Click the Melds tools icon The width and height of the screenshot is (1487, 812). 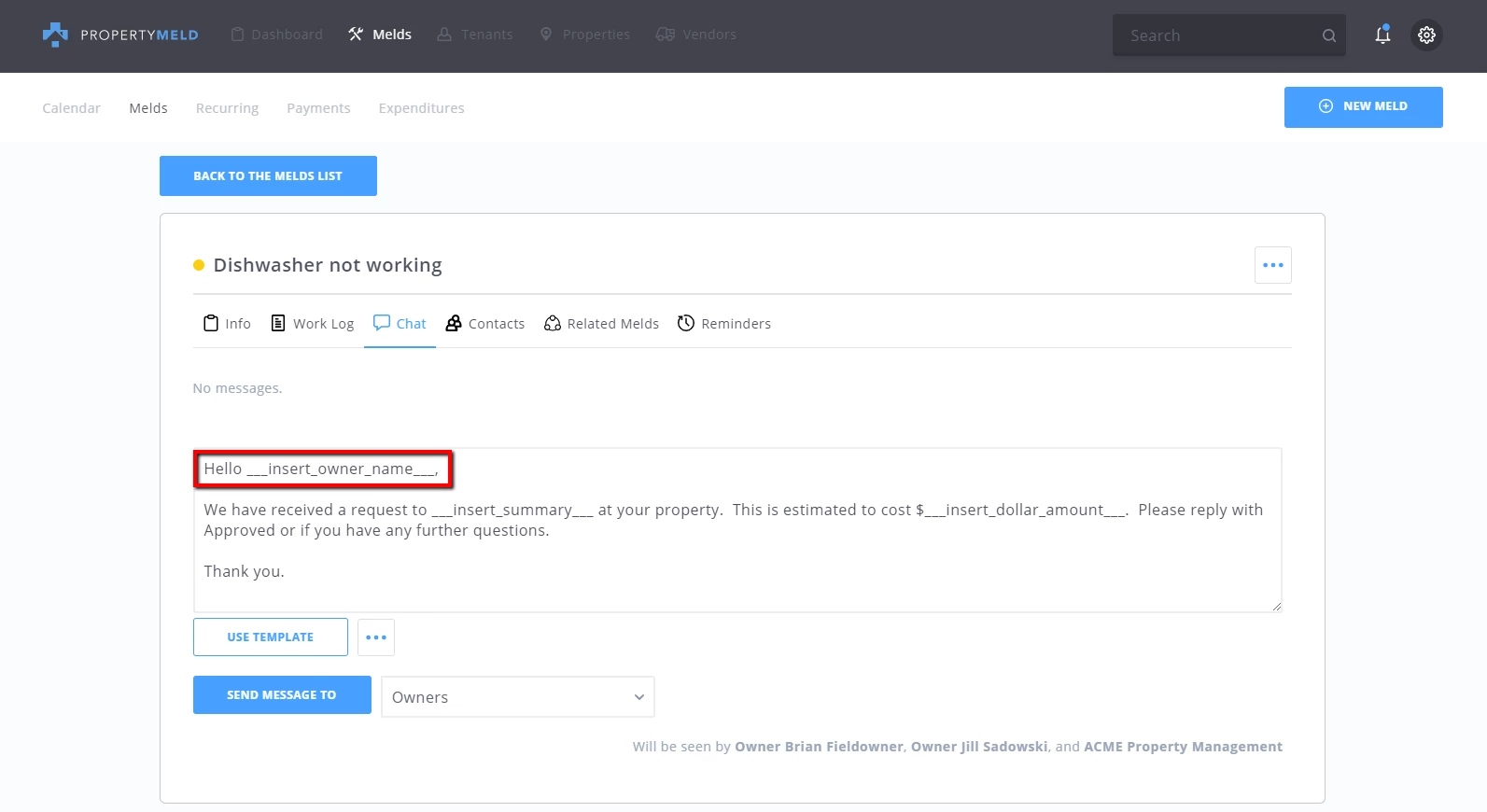(x=356, y=35)
